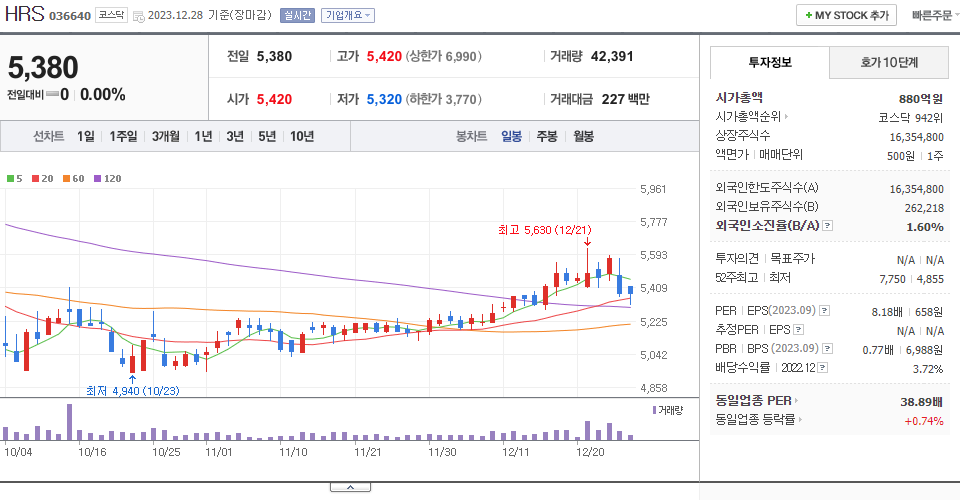Open the 시가총액순위 arrow link

(786, 116)
